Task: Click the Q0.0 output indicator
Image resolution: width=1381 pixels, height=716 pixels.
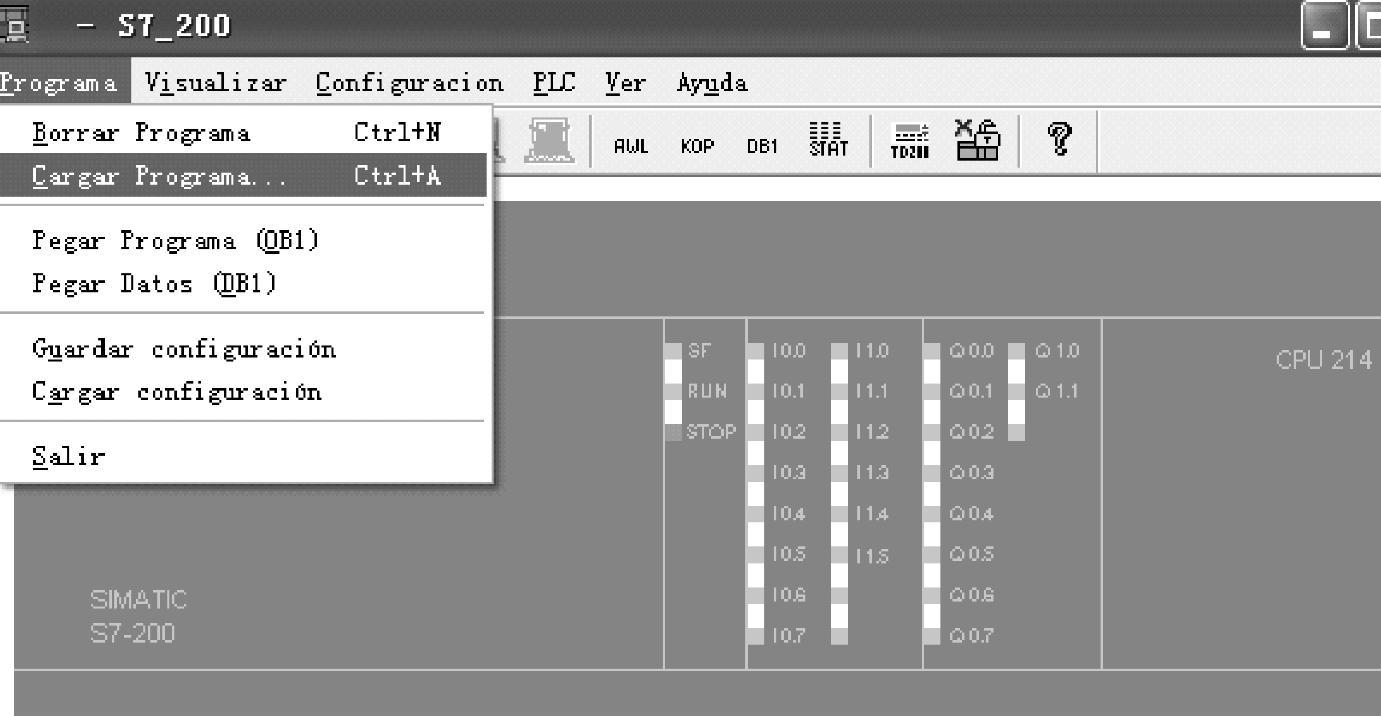Action: (932, 351)
